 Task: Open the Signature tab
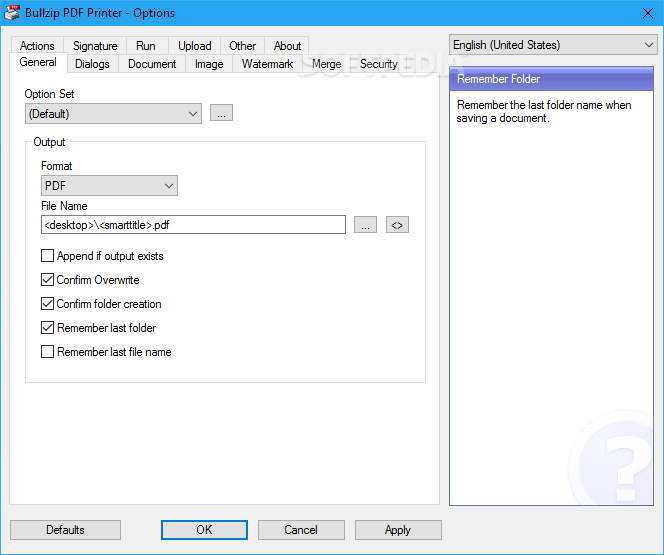pos(95,45)
